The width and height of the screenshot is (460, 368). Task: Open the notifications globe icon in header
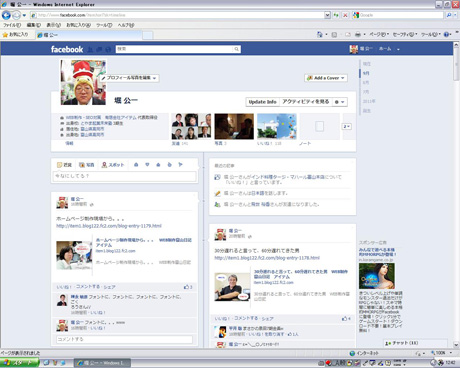coord(108,49)
